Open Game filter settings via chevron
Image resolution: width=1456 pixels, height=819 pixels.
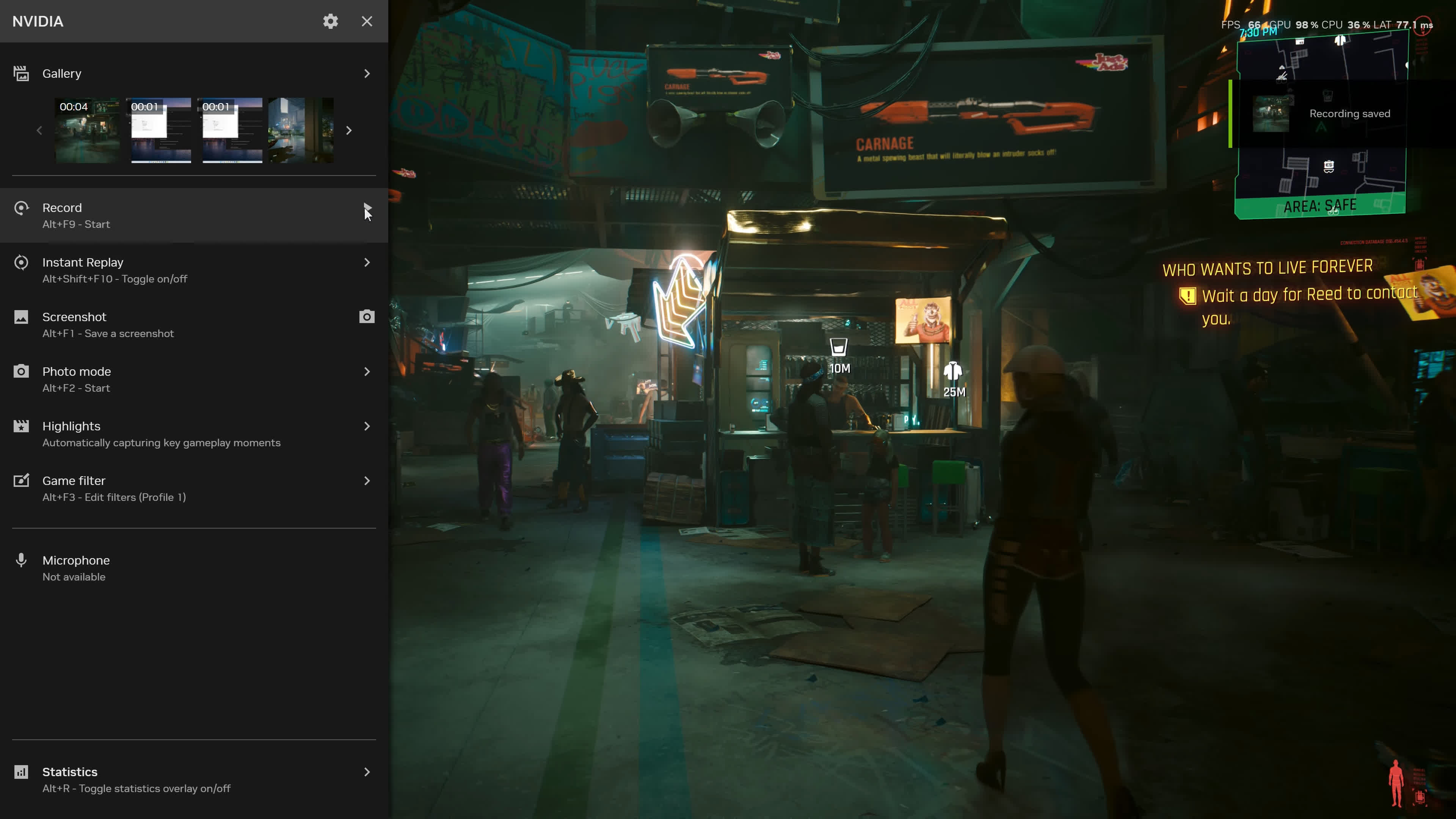click(x=367, y=480)
